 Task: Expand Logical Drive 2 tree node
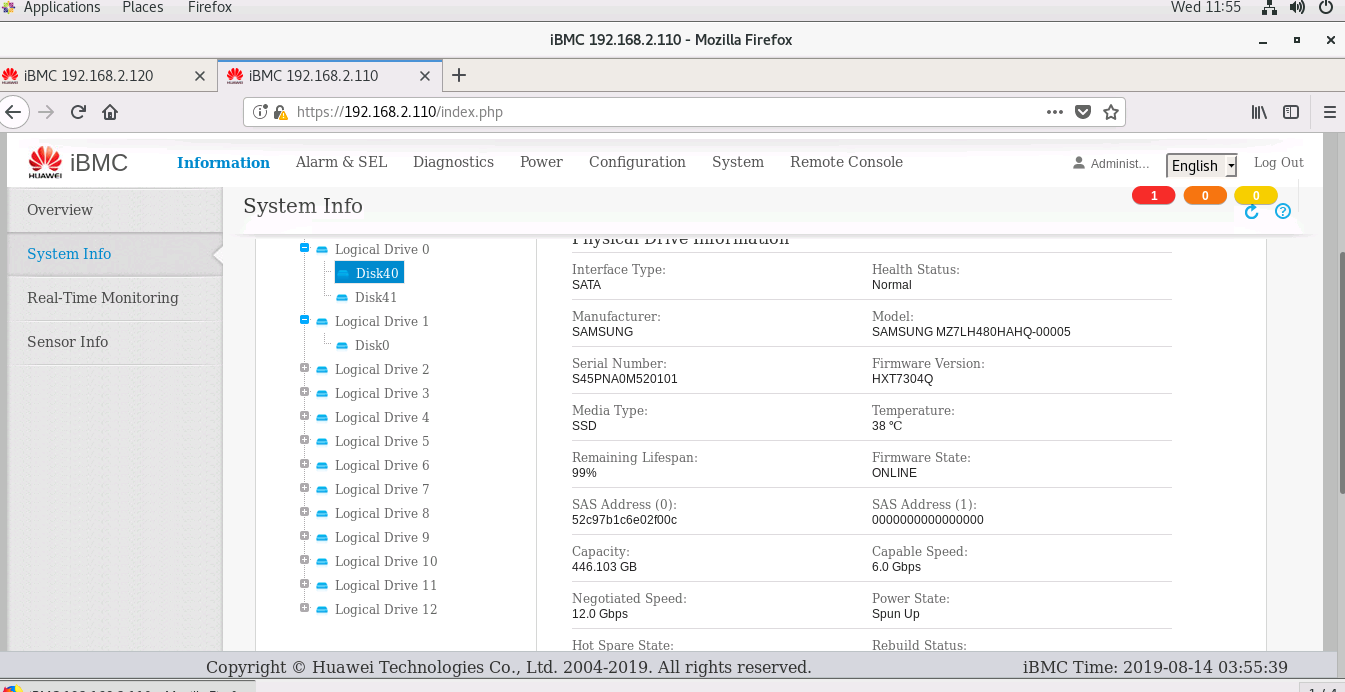304,368
